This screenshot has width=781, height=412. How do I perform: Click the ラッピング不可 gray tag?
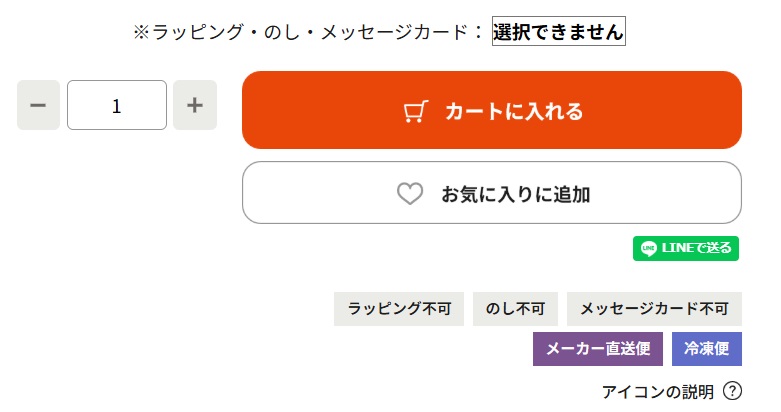pyautogui.click(x=399, y=309)
